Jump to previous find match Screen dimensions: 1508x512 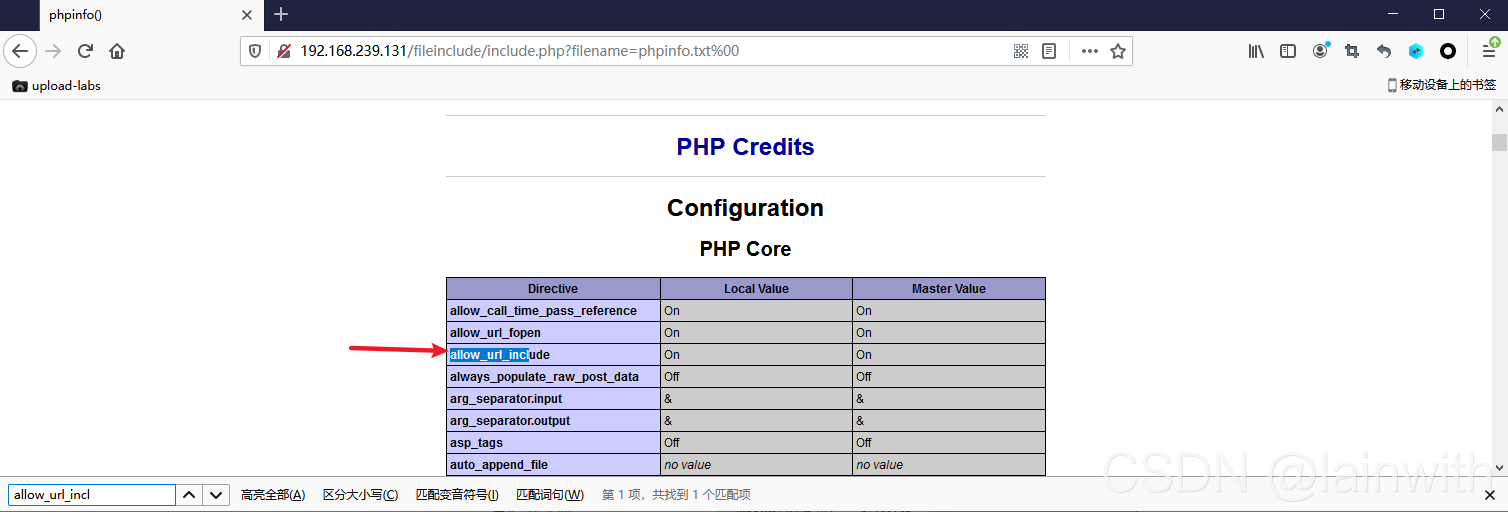coord(189,495)
